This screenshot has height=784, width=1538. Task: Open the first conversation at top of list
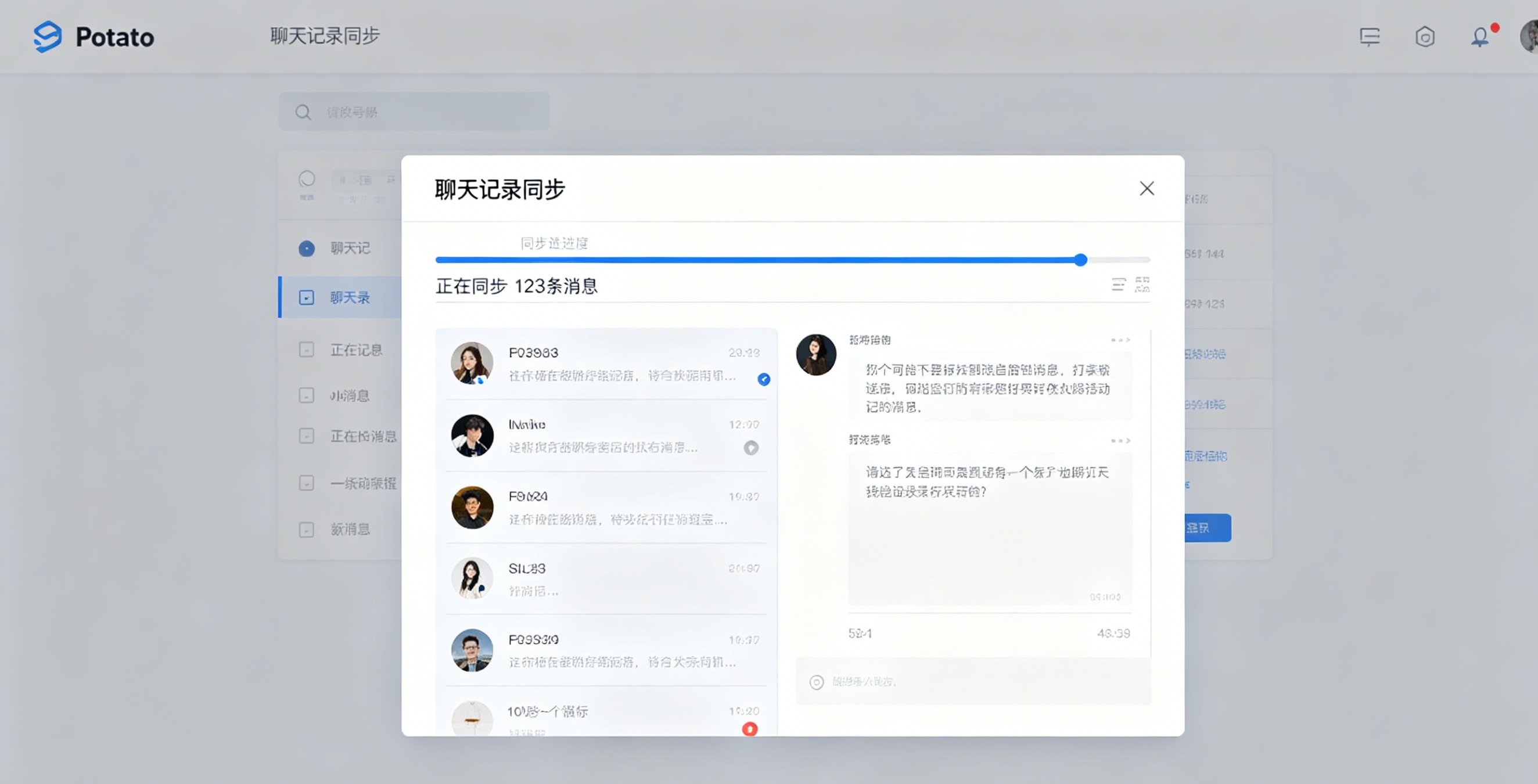(x=606, y=364)
